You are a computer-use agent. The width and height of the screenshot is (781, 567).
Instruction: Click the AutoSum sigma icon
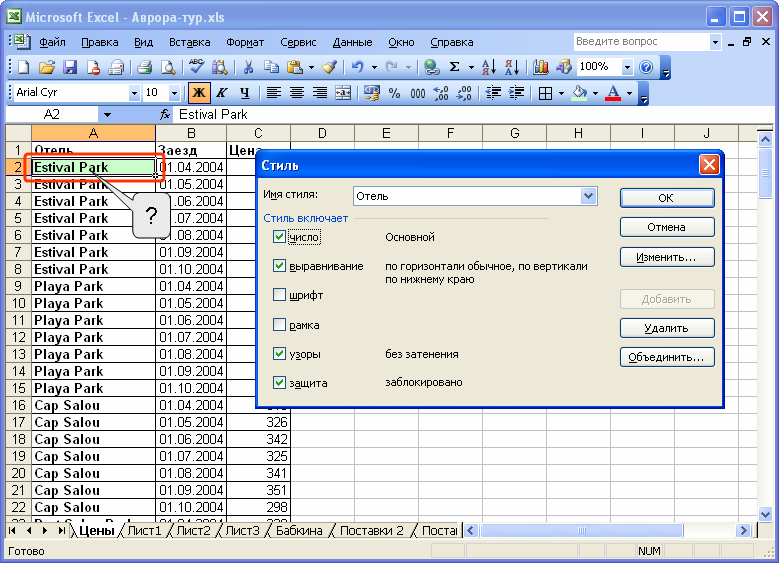click(455, 67)
